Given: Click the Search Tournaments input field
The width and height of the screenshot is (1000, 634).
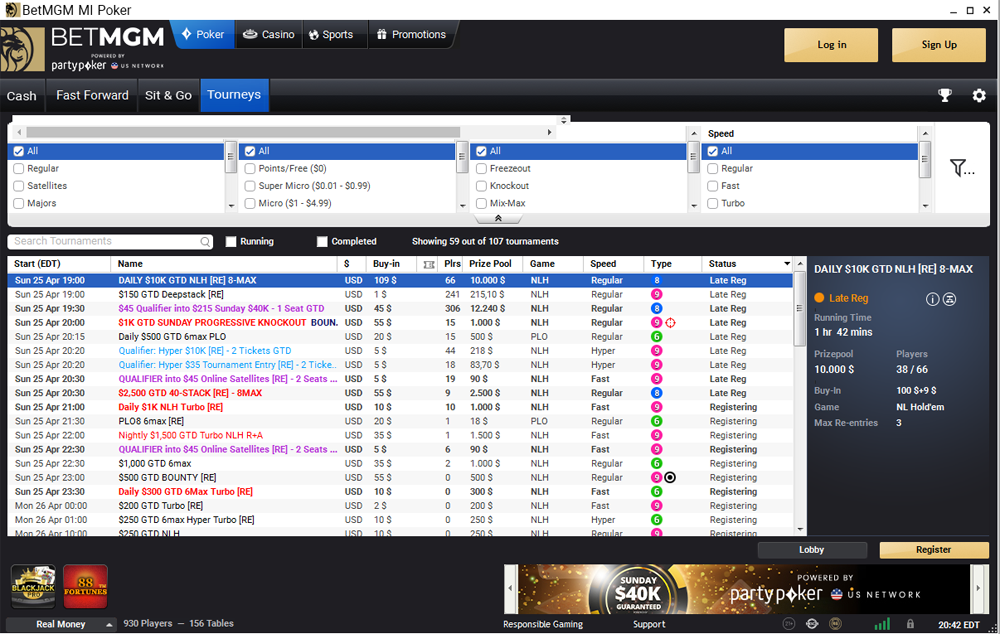Looking at the screenshot, I should coord(110,242).
